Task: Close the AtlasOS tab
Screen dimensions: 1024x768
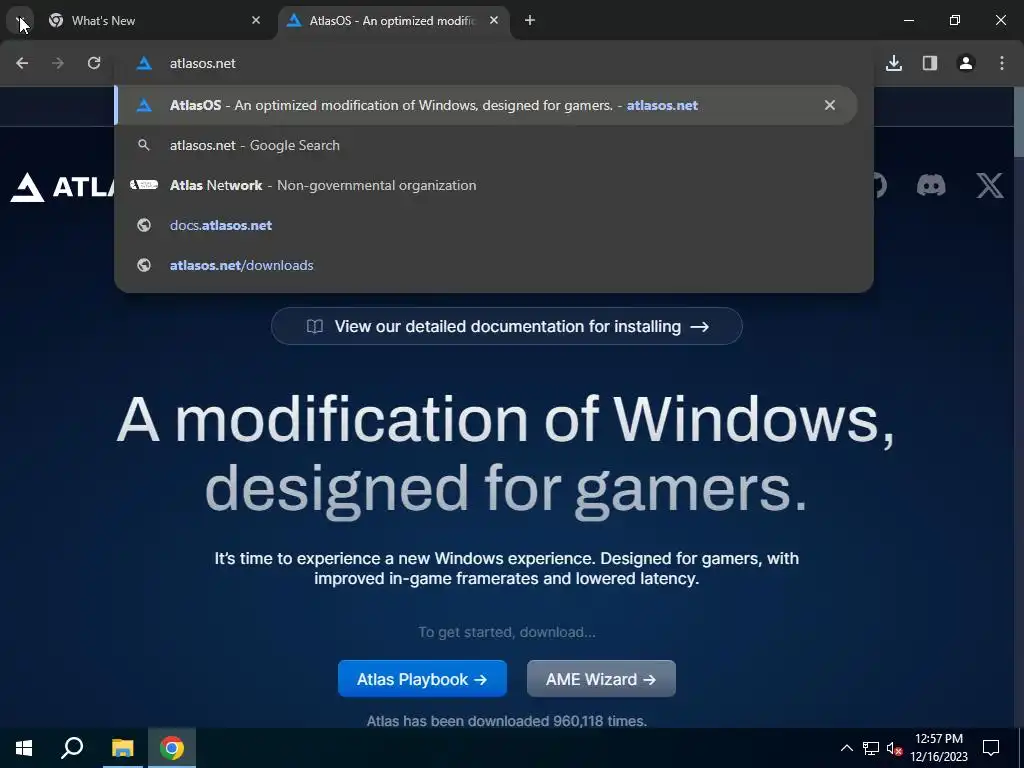Action: (x=494, y=20)
